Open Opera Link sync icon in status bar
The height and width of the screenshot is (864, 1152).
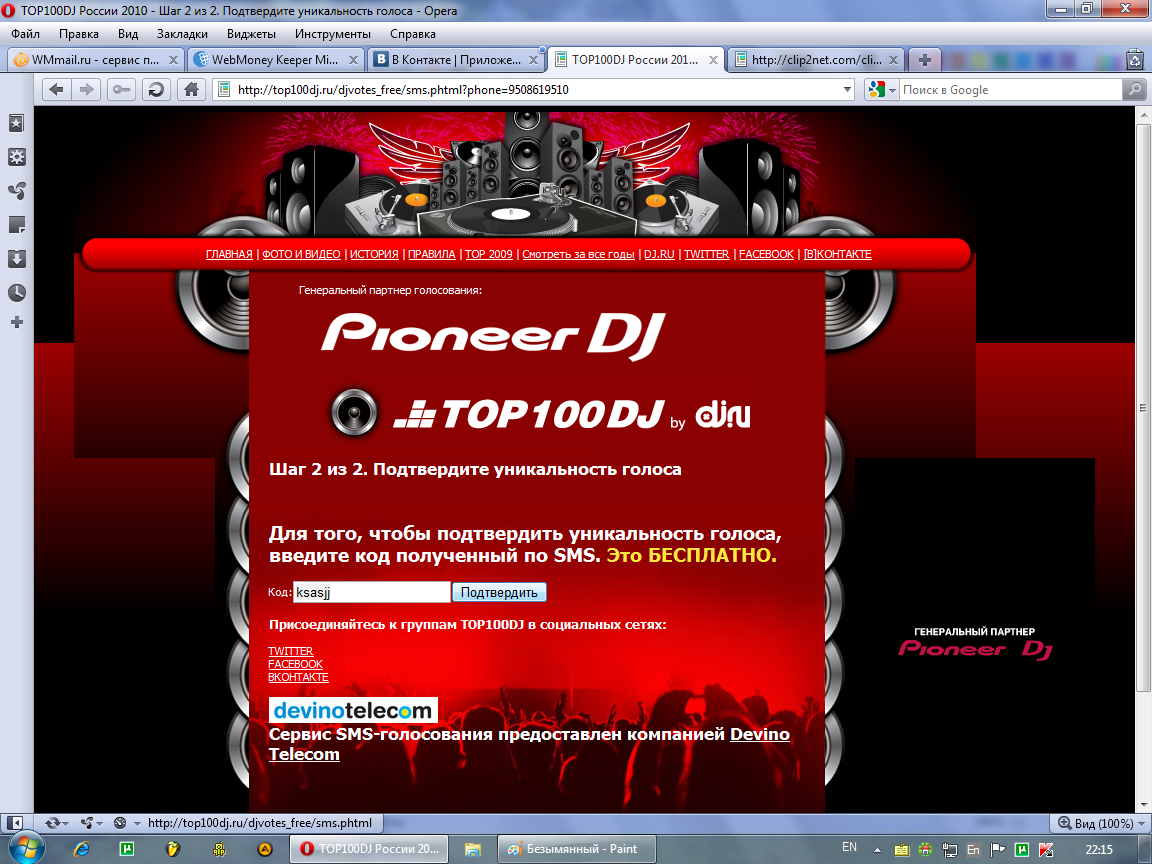(x=52, y=823)
